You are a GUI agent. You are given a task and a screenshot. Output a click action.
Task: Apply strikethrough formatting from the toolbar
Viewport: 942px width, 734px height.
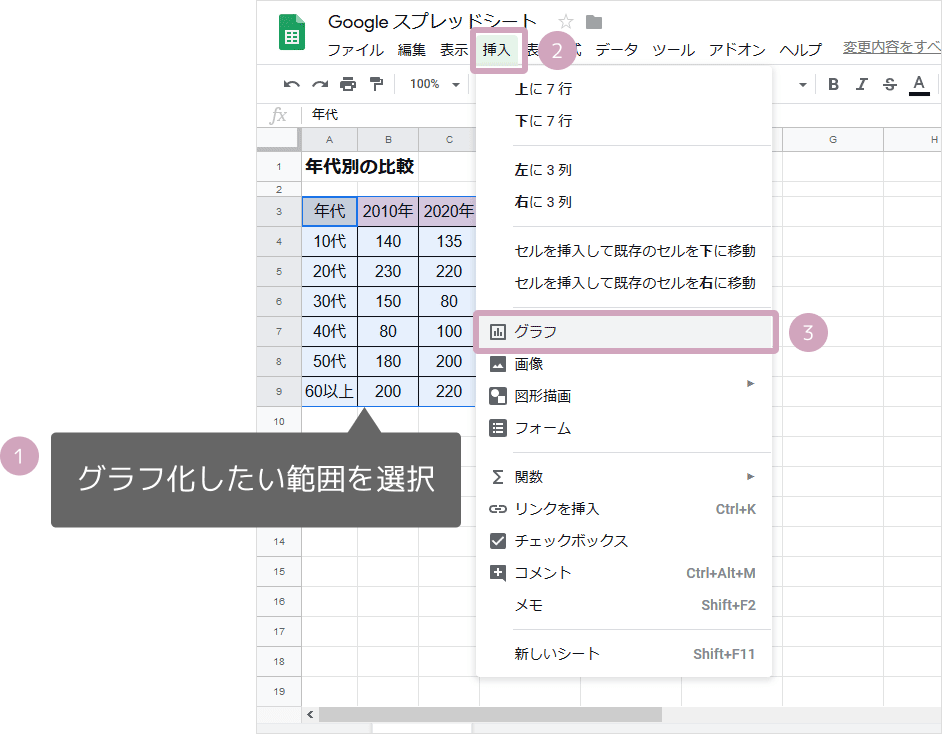pos(889,85)
